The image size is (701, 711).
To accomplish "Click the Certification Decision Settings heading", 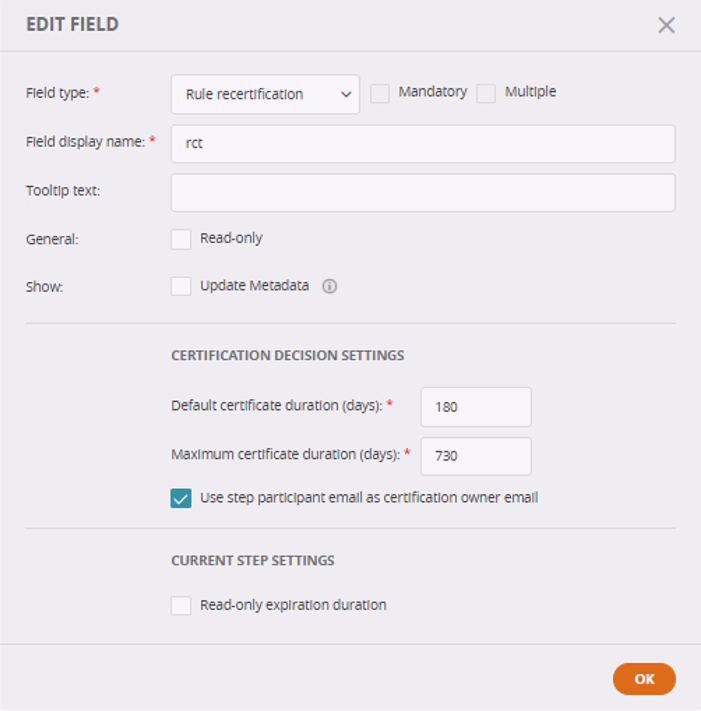I will pos(287,356).
